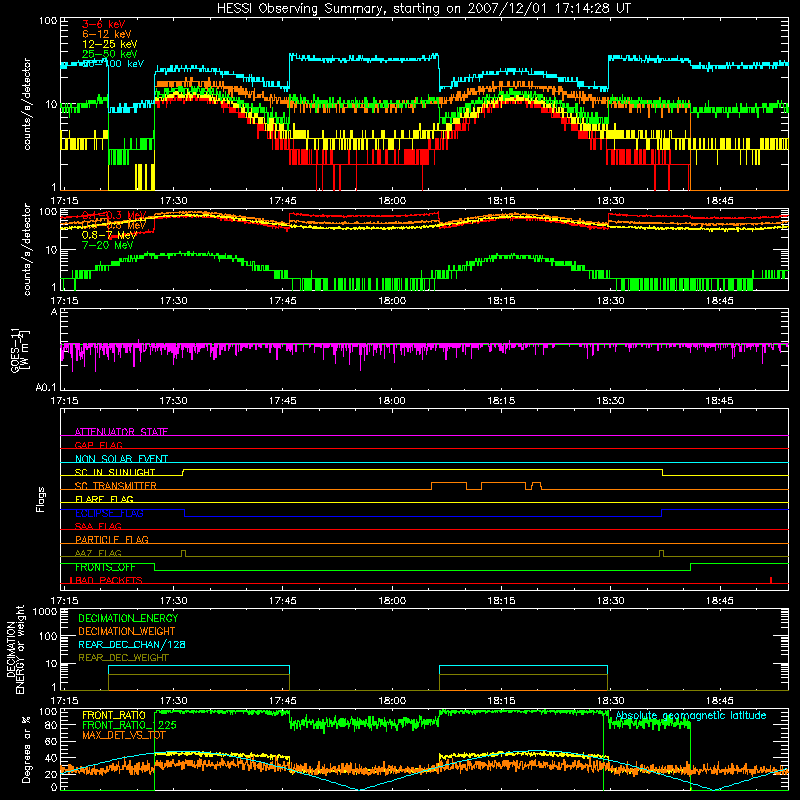Click the 17:30 time label under Flags panel
Screen dimensions: 800x800
click(173, 601)
